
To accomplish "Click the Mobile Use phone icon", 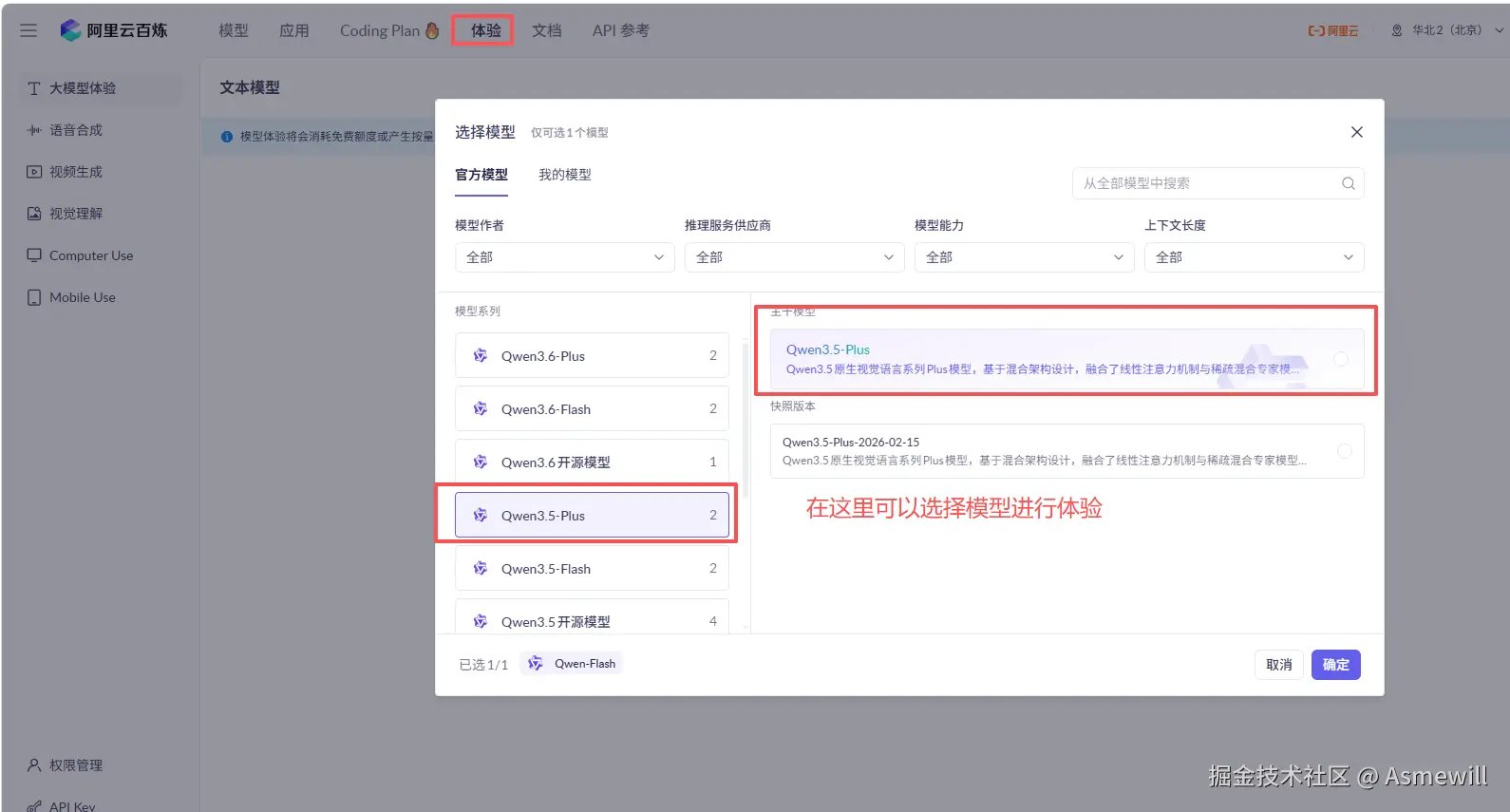I will (x=34, y=297).
